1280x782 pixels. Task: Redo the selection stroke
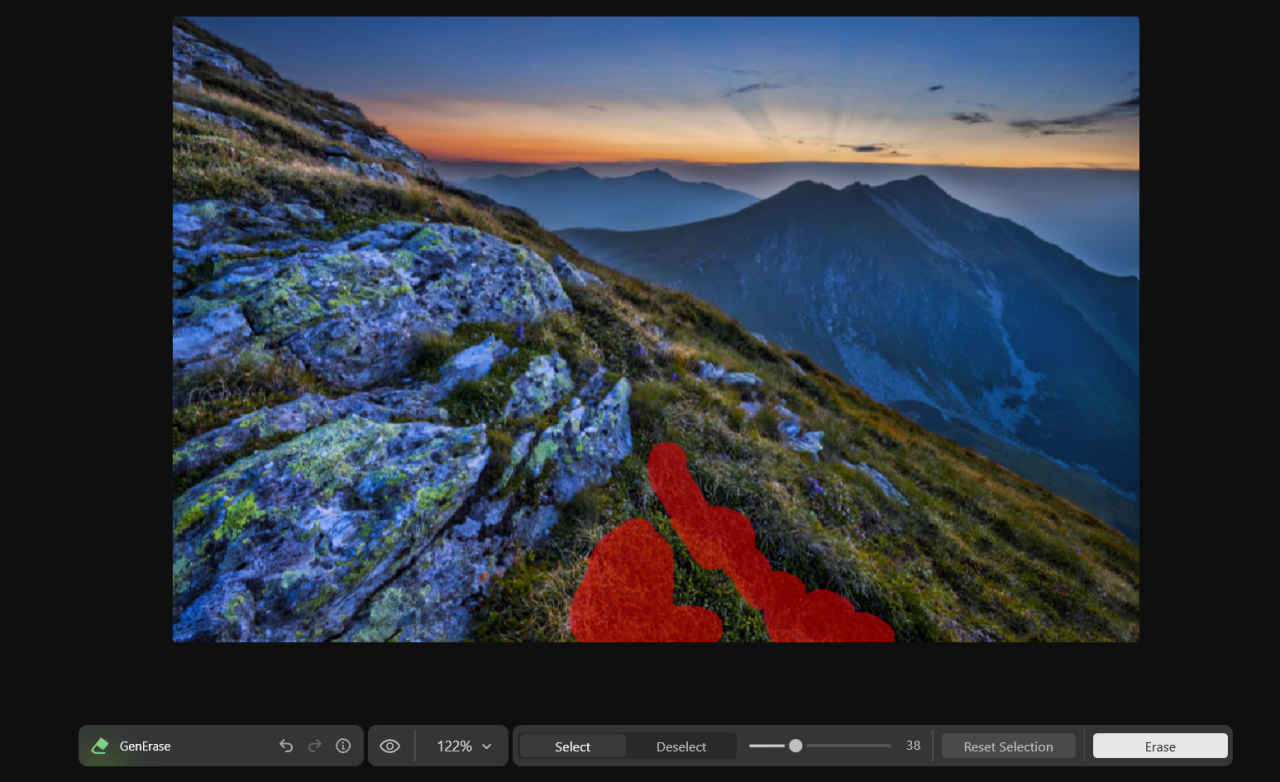point(315,746)
